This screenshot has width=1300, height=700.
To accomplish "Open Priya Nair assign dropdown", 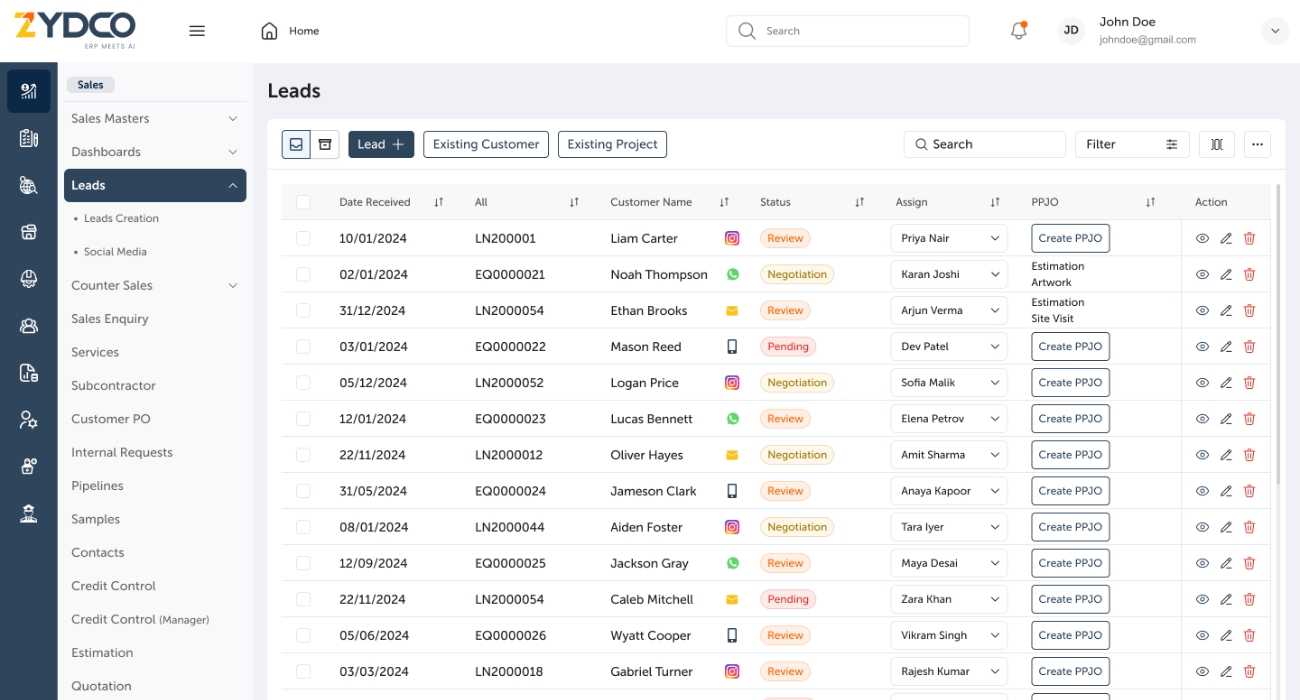I will 948,239.
